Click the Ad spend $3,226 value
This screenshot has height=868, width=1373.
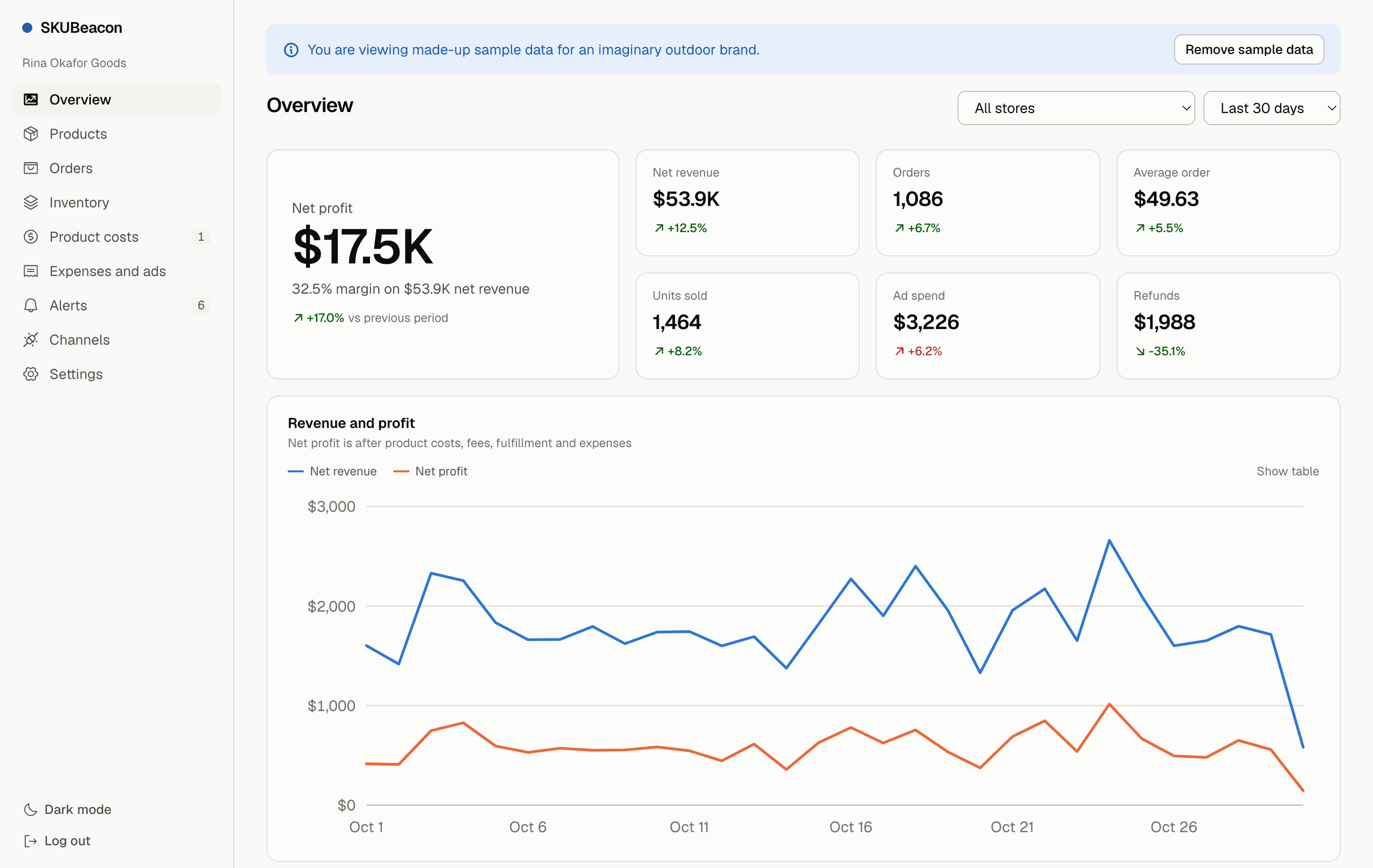pyautogui.click(x=926, y=322)
